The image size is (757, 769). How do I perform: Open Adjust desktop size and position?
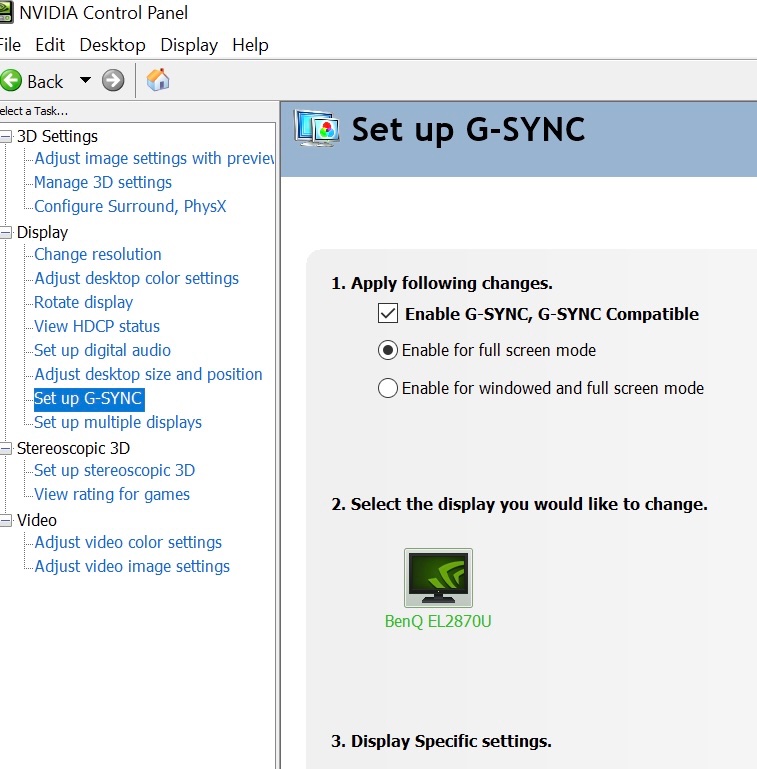[148, 375]
